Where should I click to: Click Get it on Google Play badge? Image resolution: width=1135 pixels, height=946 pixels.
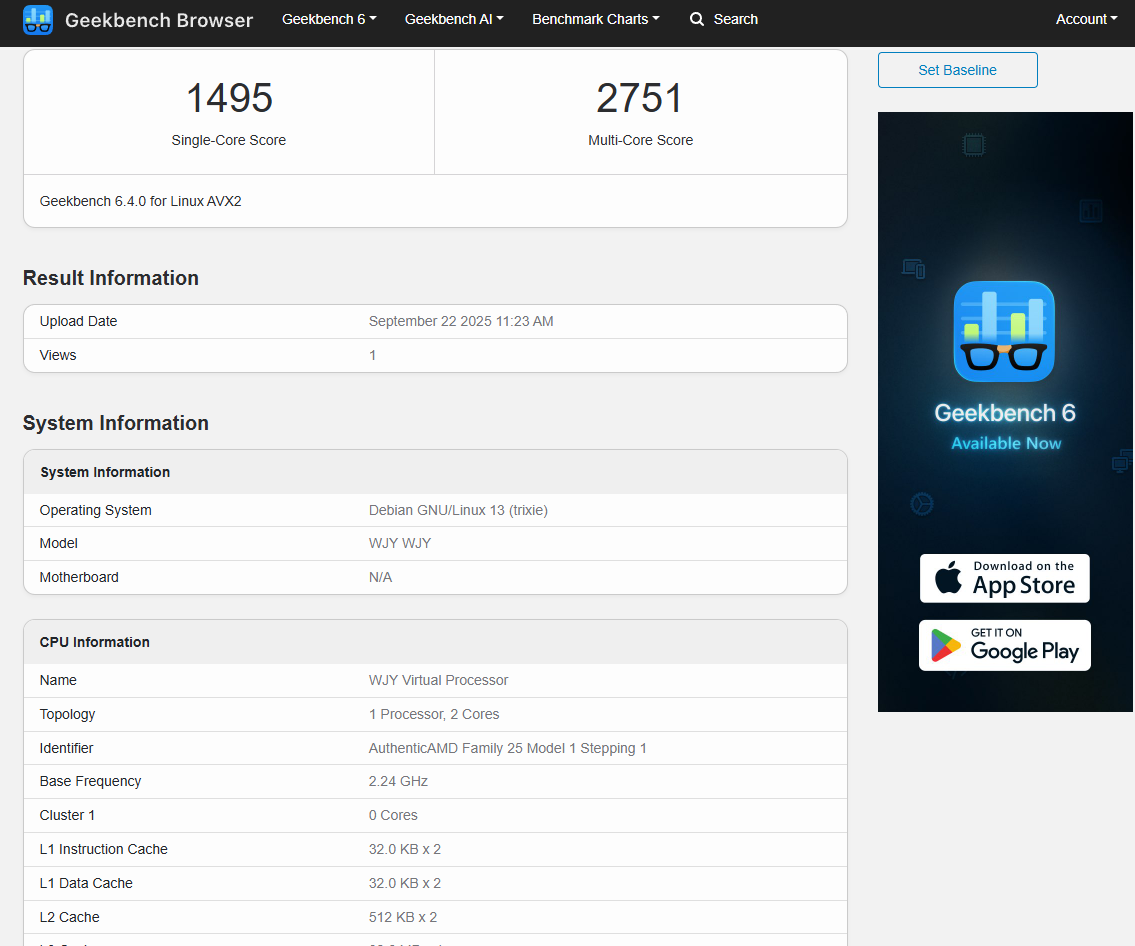point(1005,645)
